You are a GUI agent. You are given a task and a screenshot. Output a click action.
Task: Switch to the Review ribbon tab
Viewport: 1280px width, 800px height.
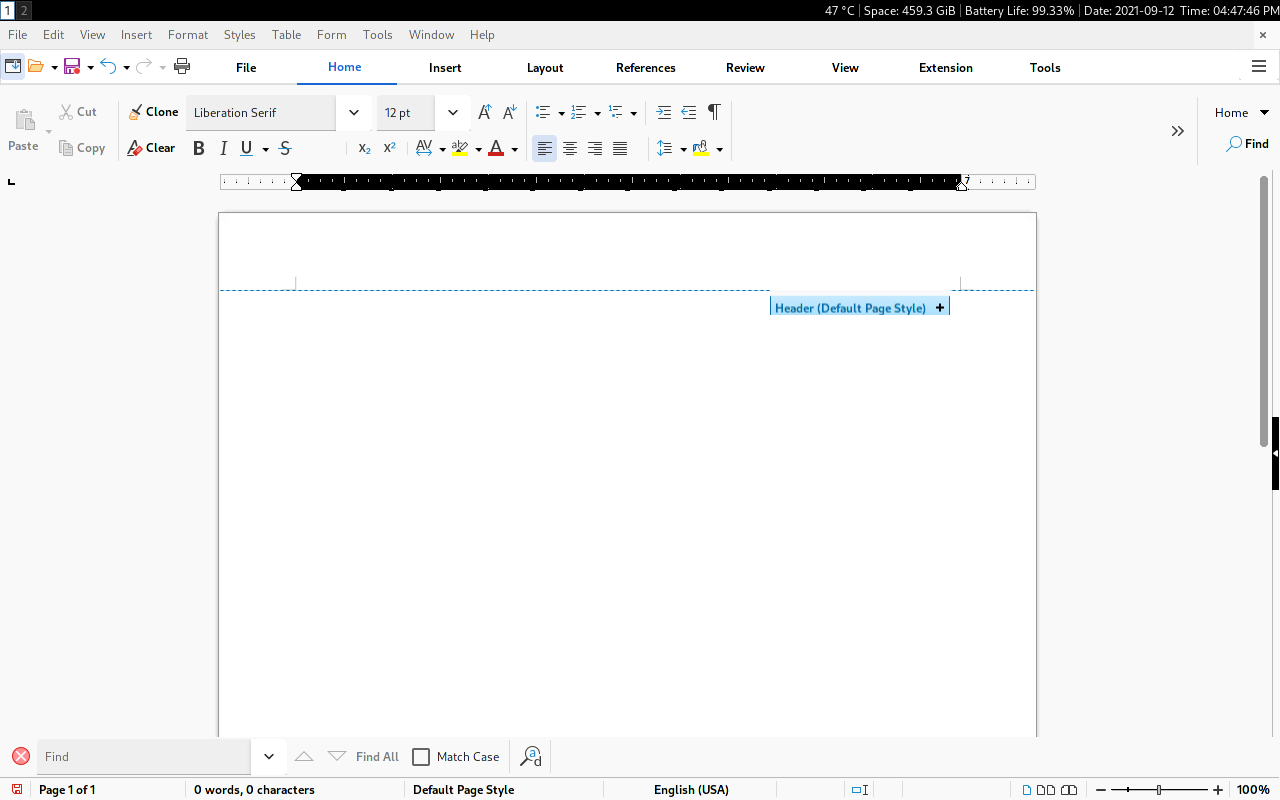(x=745, y=68)
